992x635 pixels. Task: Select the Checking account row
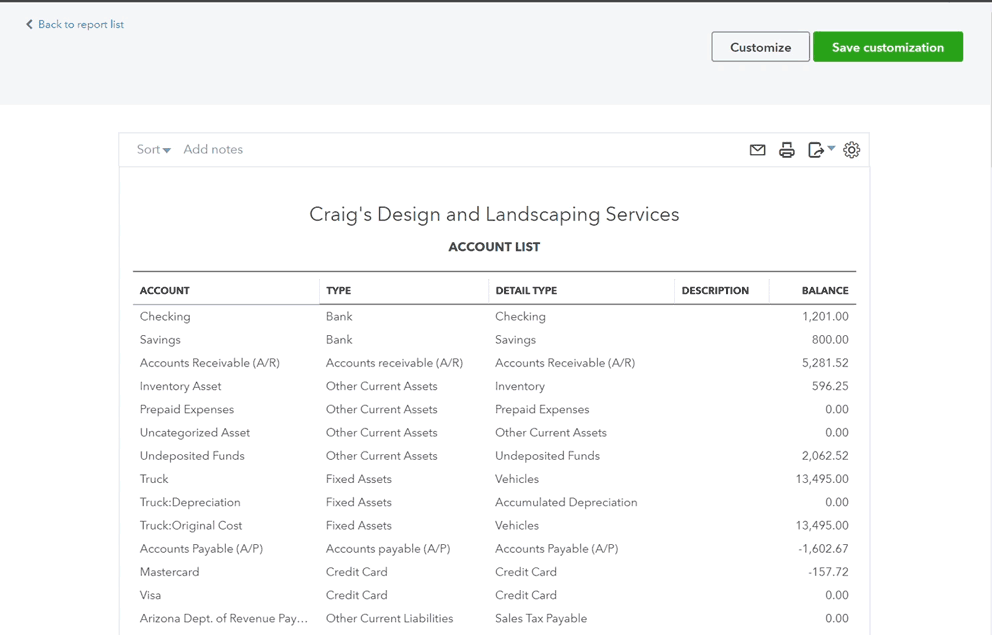click(x=165, y=316)
